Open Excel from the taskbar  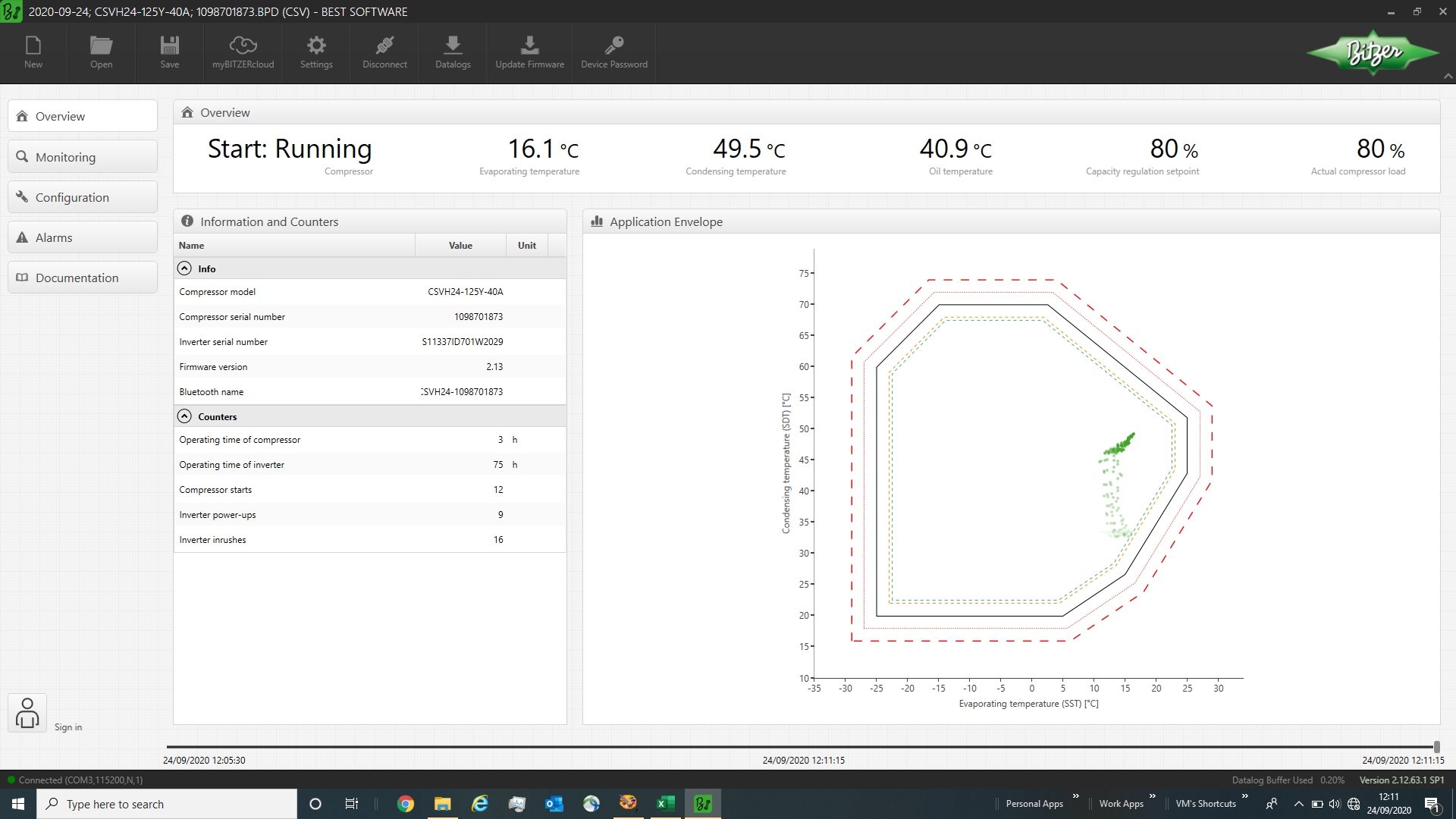[666, 804]
